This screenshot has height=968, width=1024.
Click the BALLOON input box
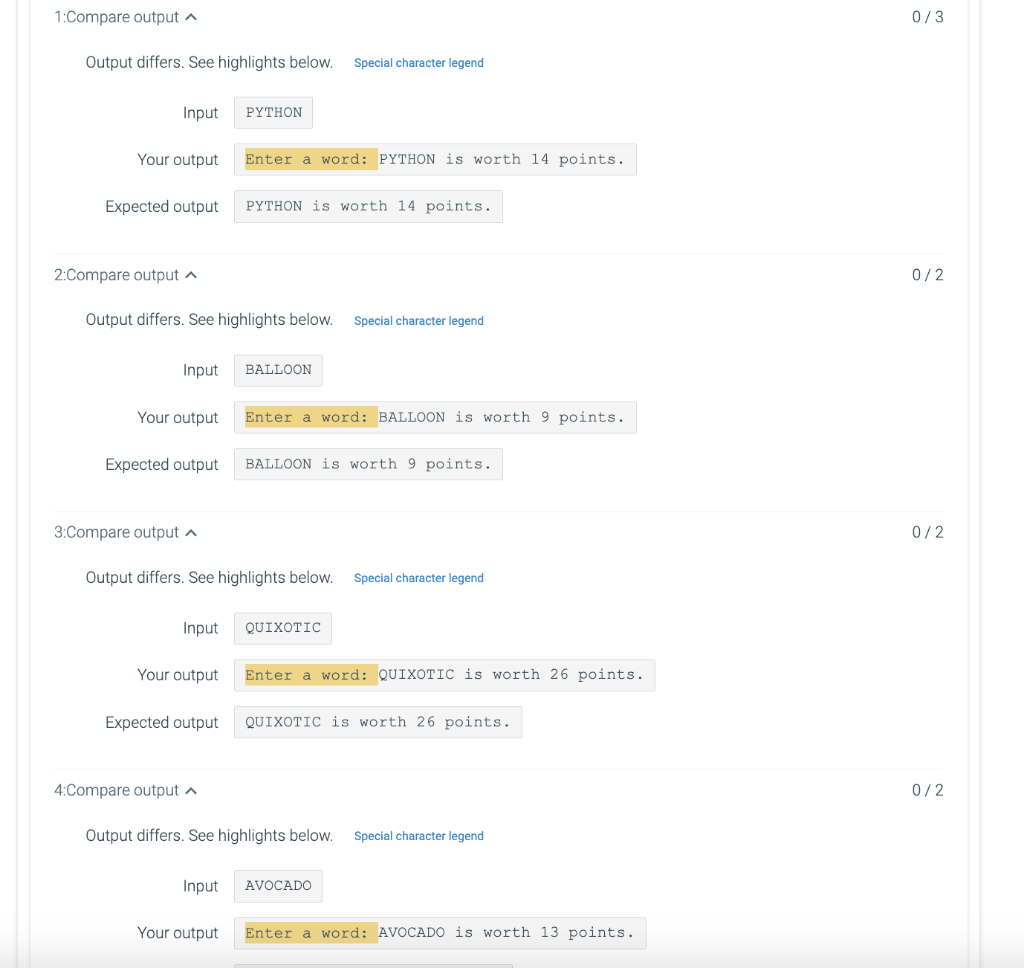(x=278, y=370)
